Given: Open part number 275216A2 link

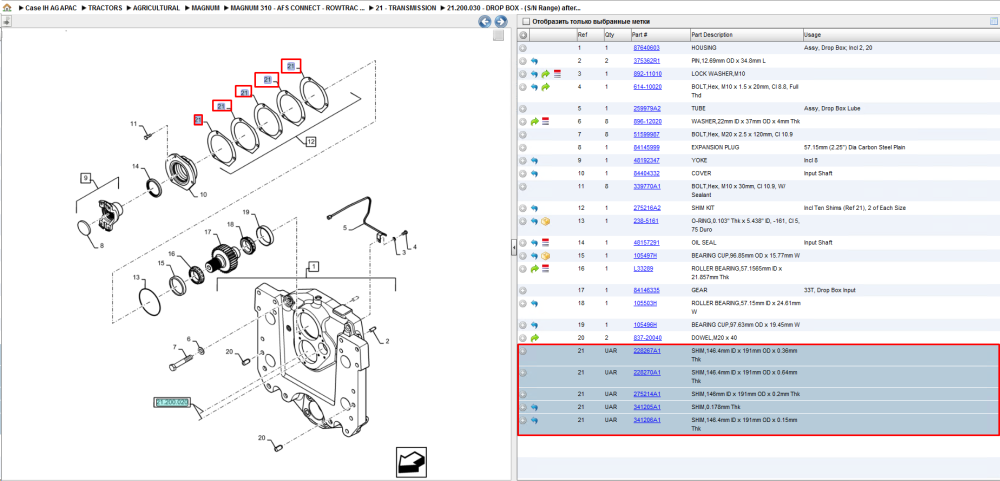Looking at the screenshot, I should 647,208.
